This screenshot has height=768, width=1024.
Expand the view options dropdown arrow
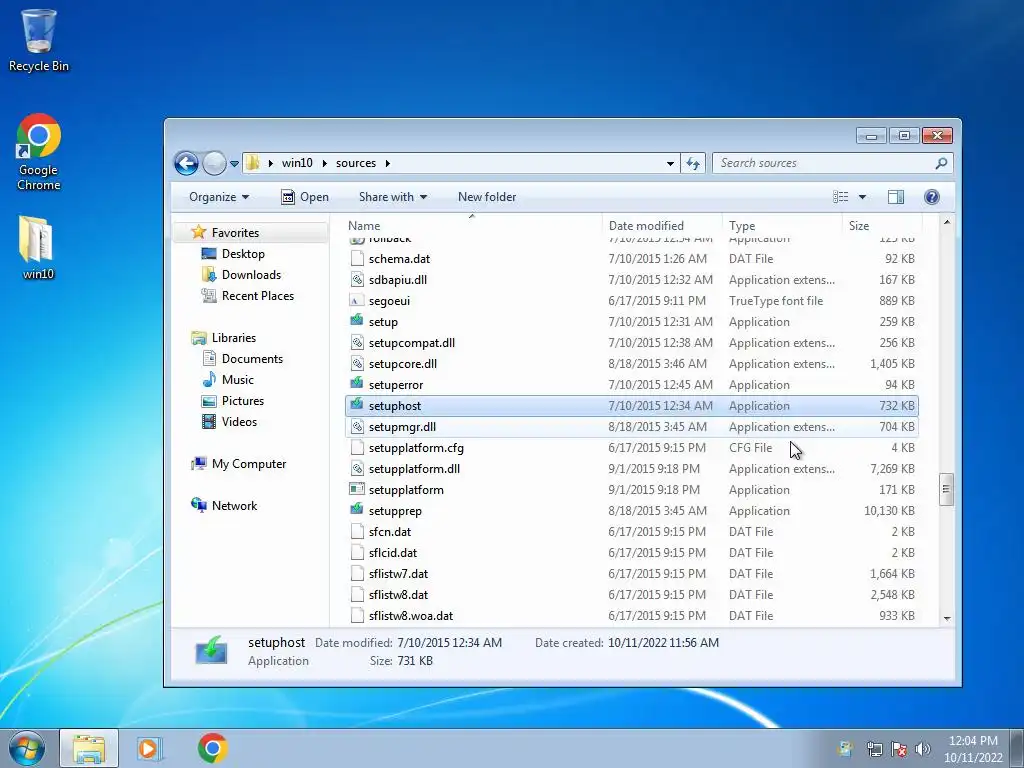click(862, 197)
